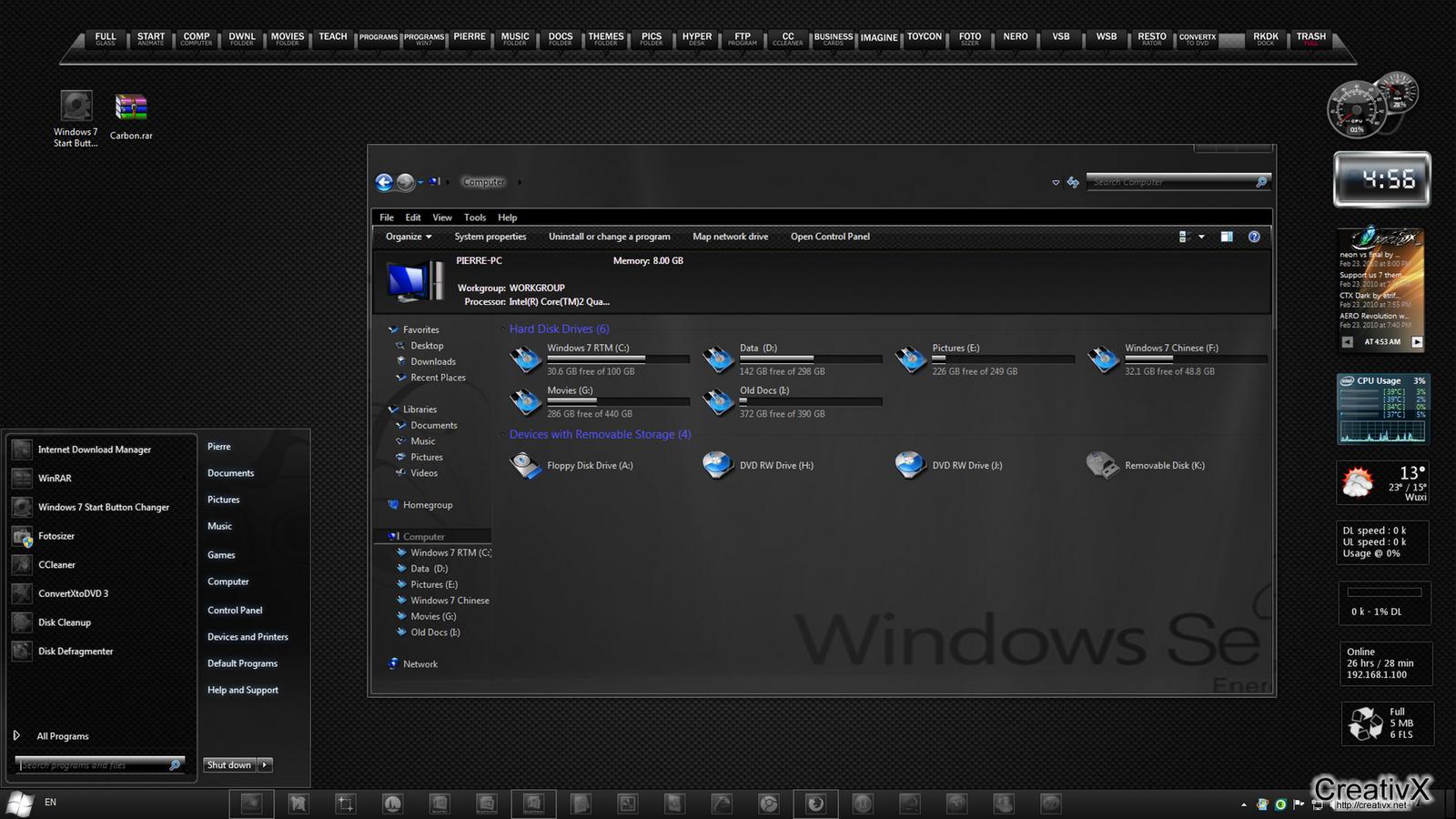This screenshot has height=819, width=1456.
Task: Open Data (D:) drive icon
Action: (718, 360)
